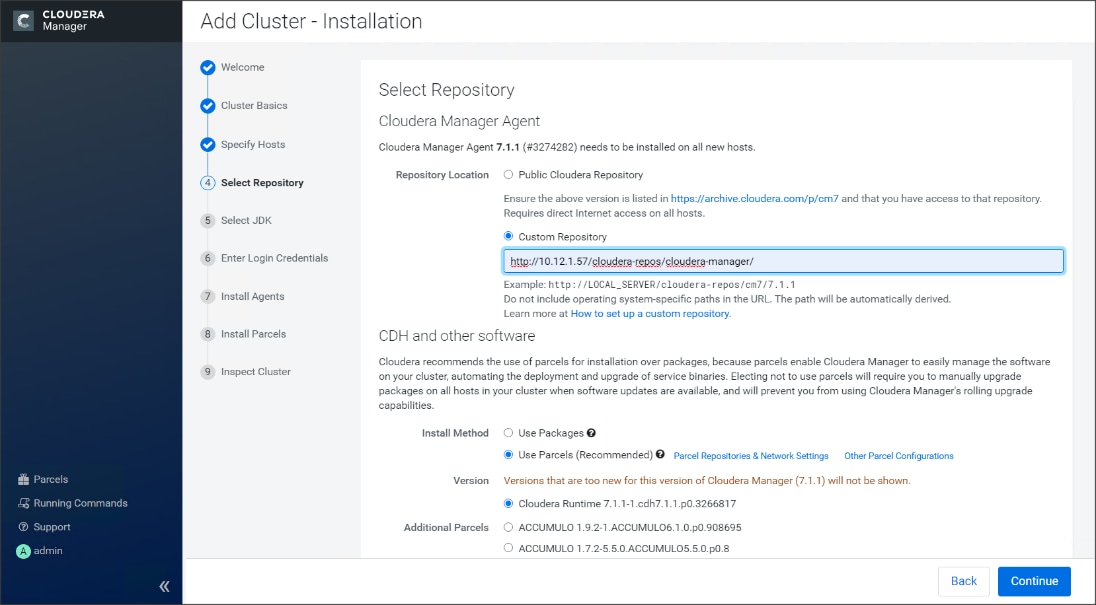Click the help icon next to Use Packages
Image resolution: width=1096 pixels, height=605 pixels.
(x=591, y=433)
